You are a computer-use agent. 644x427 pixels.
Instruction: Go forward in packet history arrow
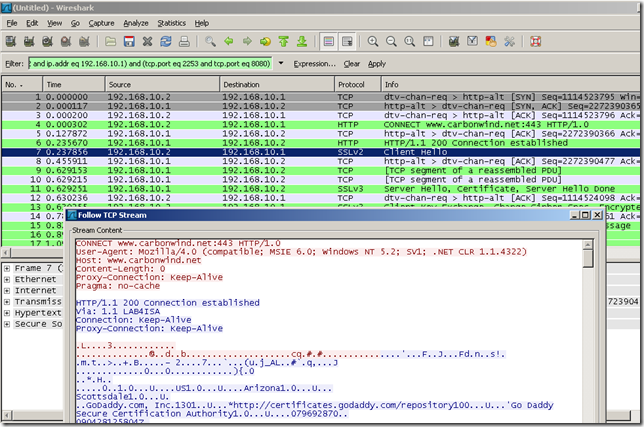247,41
